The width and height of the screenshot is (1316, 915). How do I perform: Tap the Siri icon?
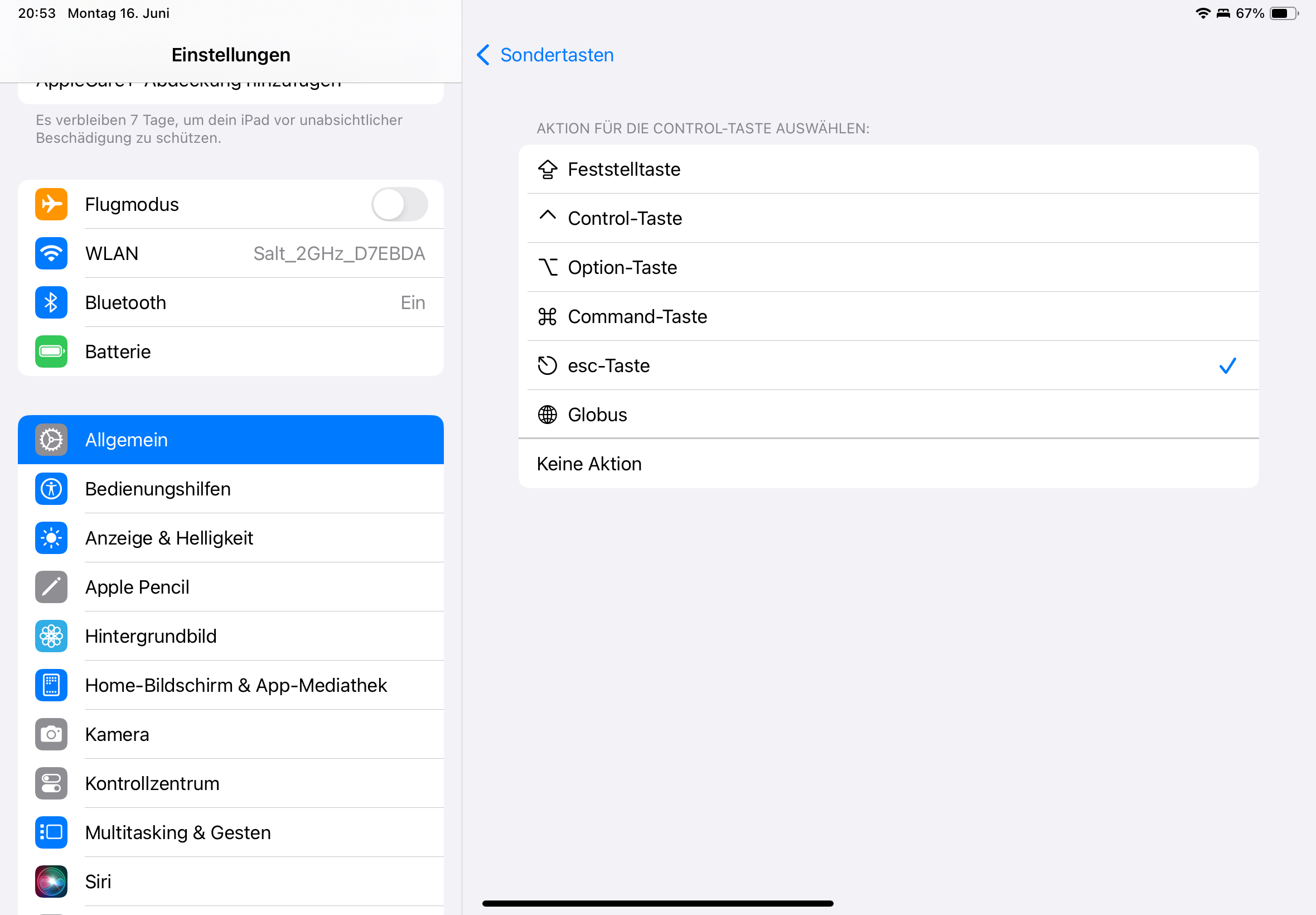point(51,881)
